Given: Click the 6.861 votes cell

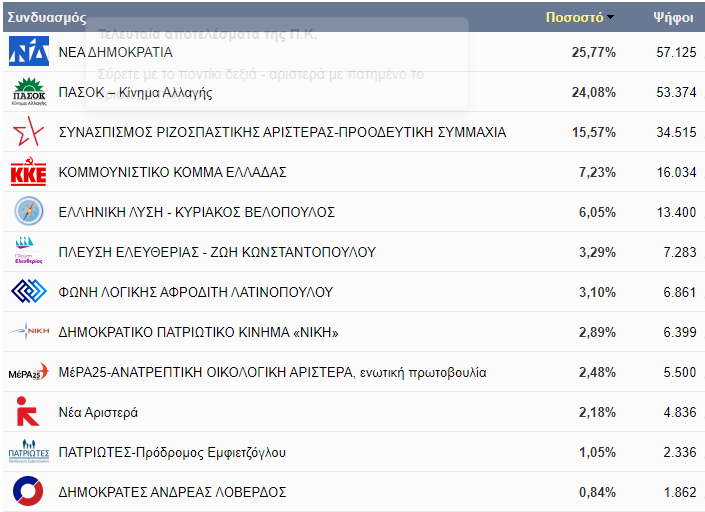Looking at the screenshot, I should 680,293.
